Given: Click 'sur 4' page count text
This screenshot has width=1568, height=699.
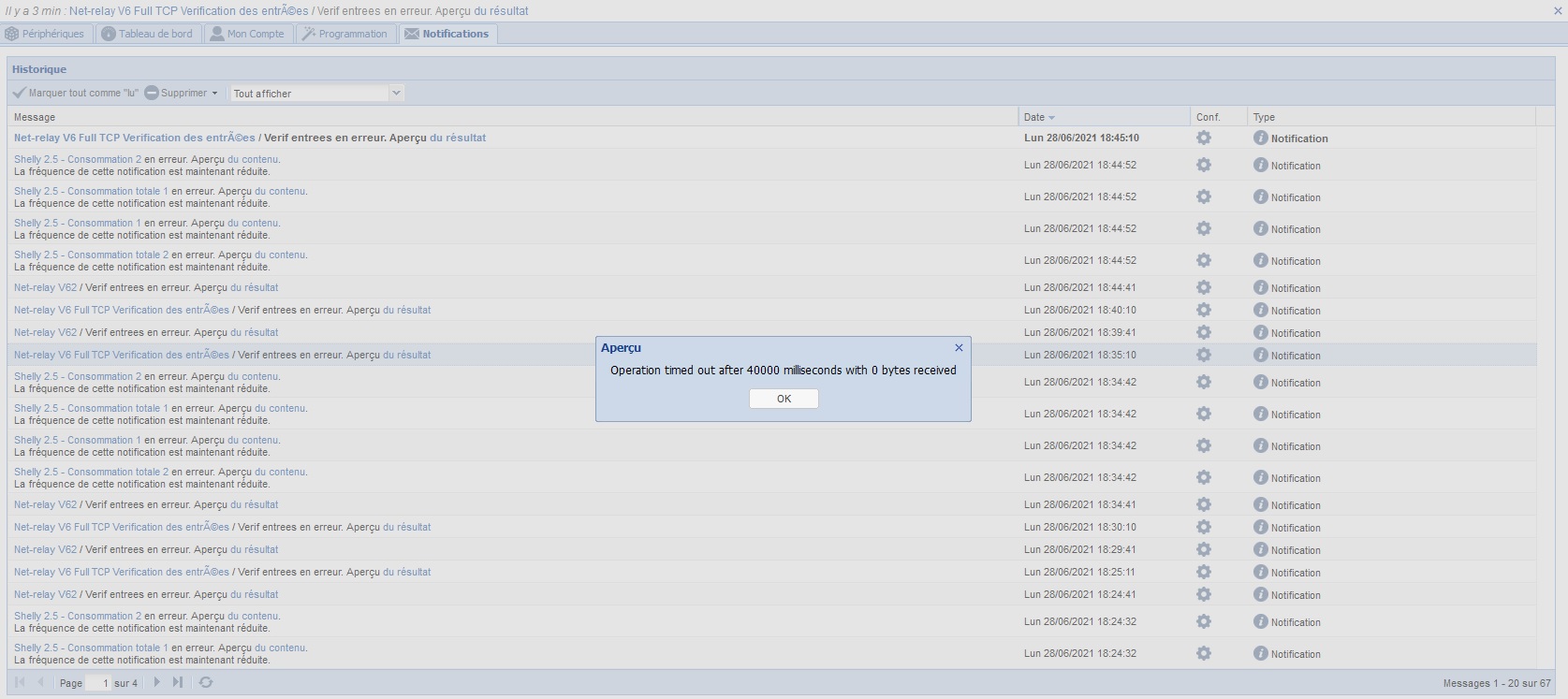Looking at the screenshot, I should (x=125, y=683).
